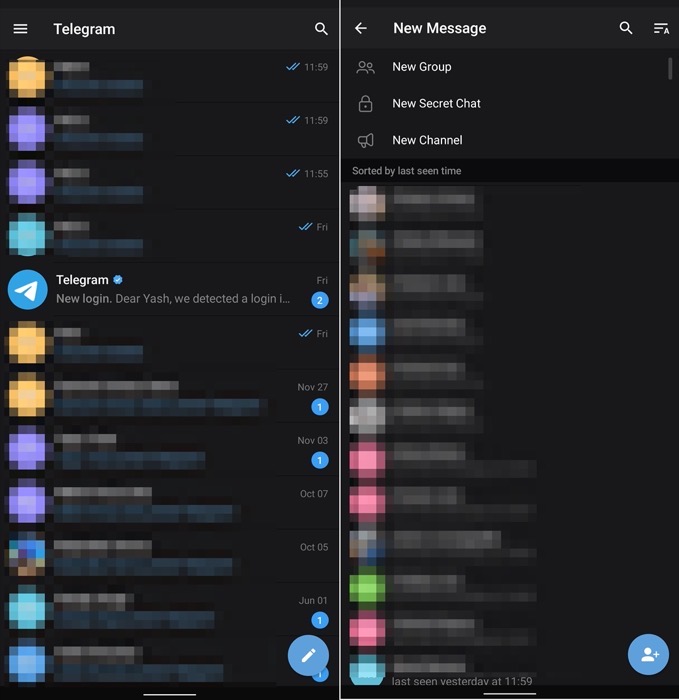Click the New Channel megaphone icon
This screenshot has height=700, width=679.
365,141
